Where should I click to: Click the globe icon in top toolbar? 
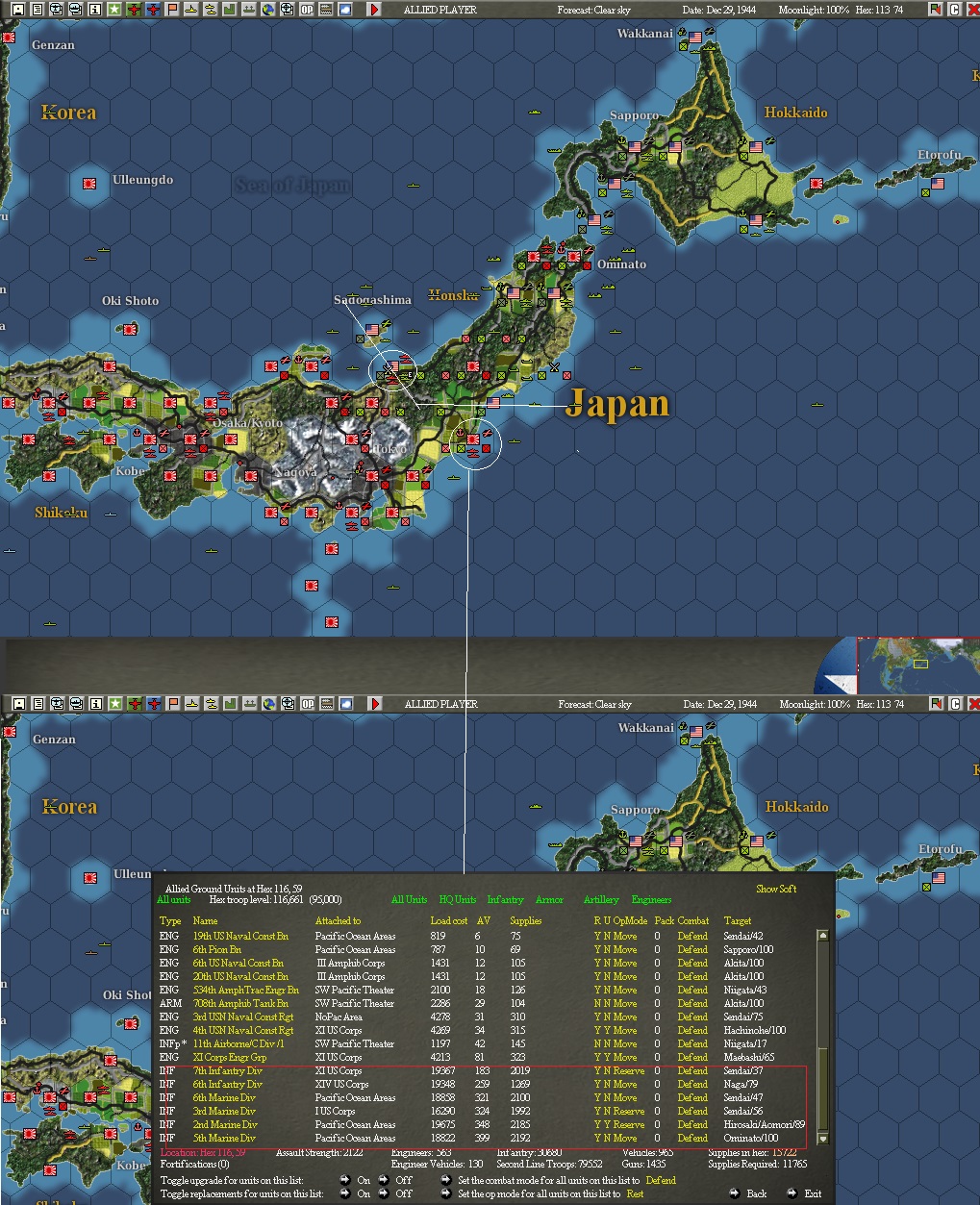pos(266,9)
